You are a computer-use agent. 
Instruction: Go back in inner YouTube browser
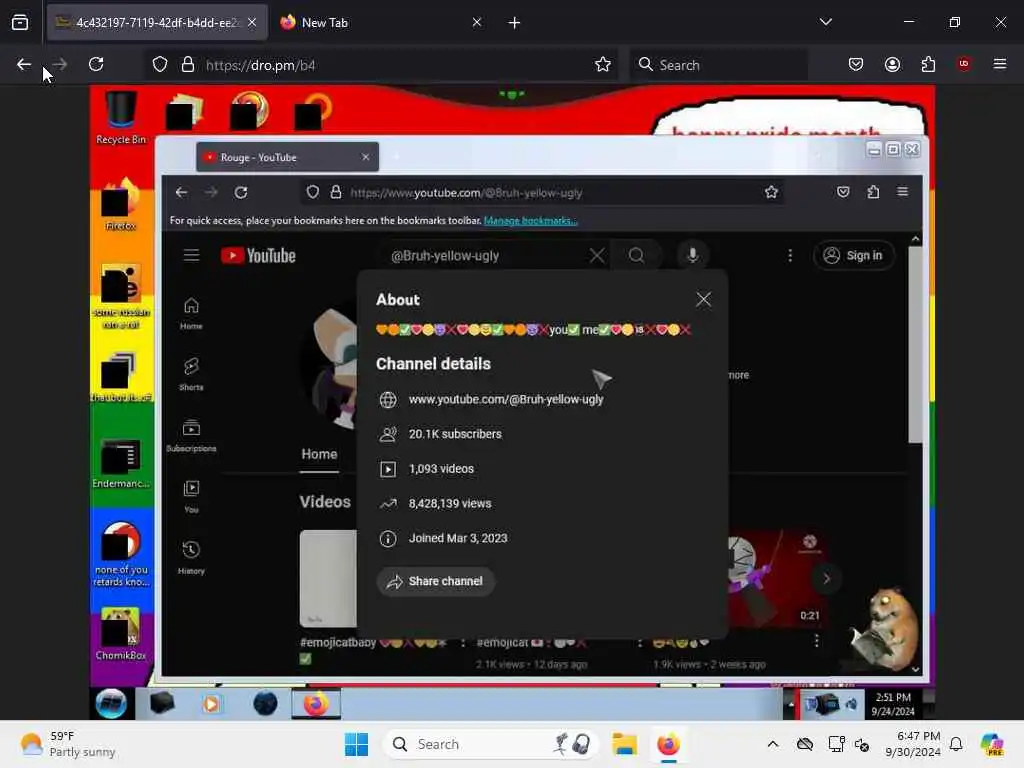point(182,193)
